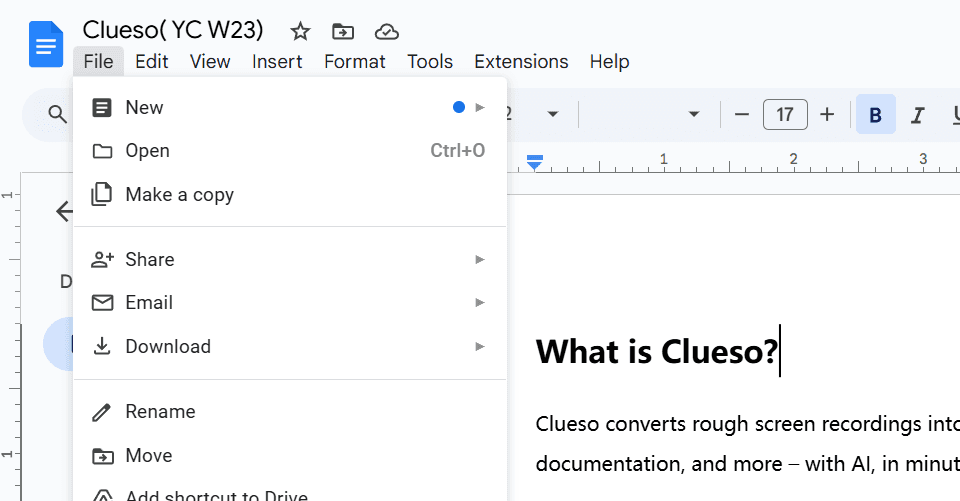Click the document title Clueso( YC W23)
960x501 pixels.
(173, 30)
